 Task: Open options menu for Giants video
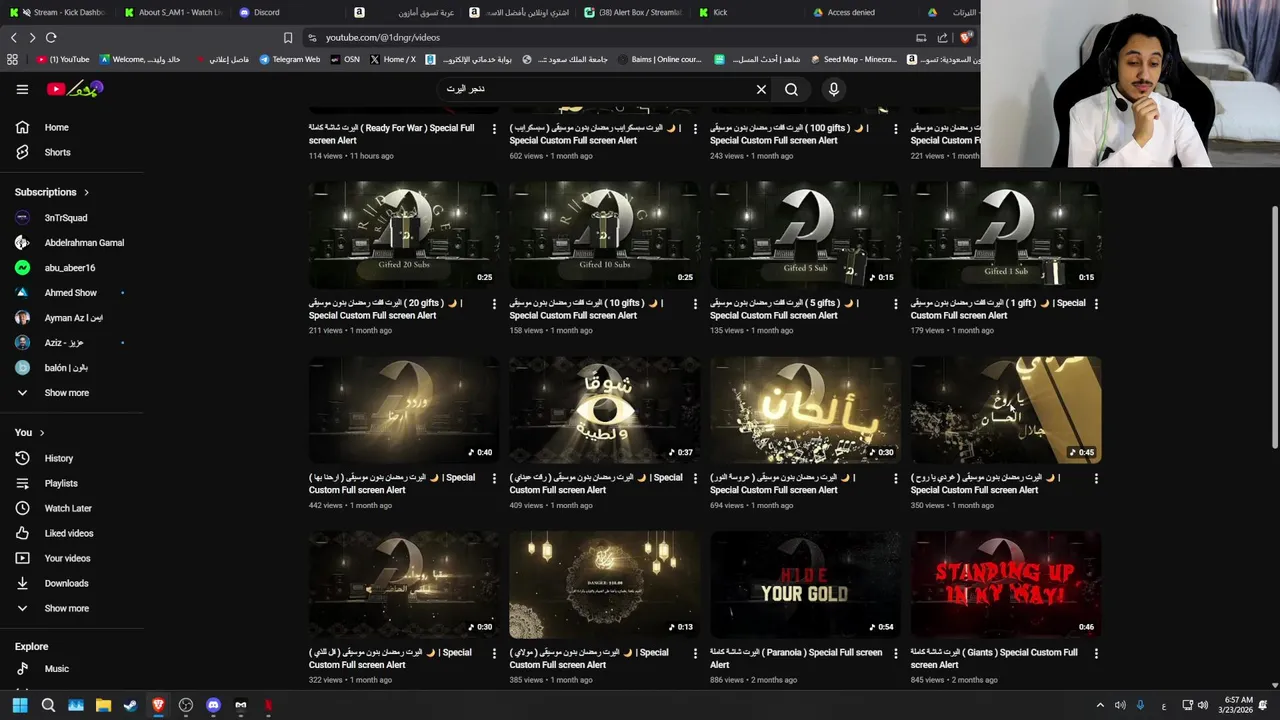pos(1096,653)
